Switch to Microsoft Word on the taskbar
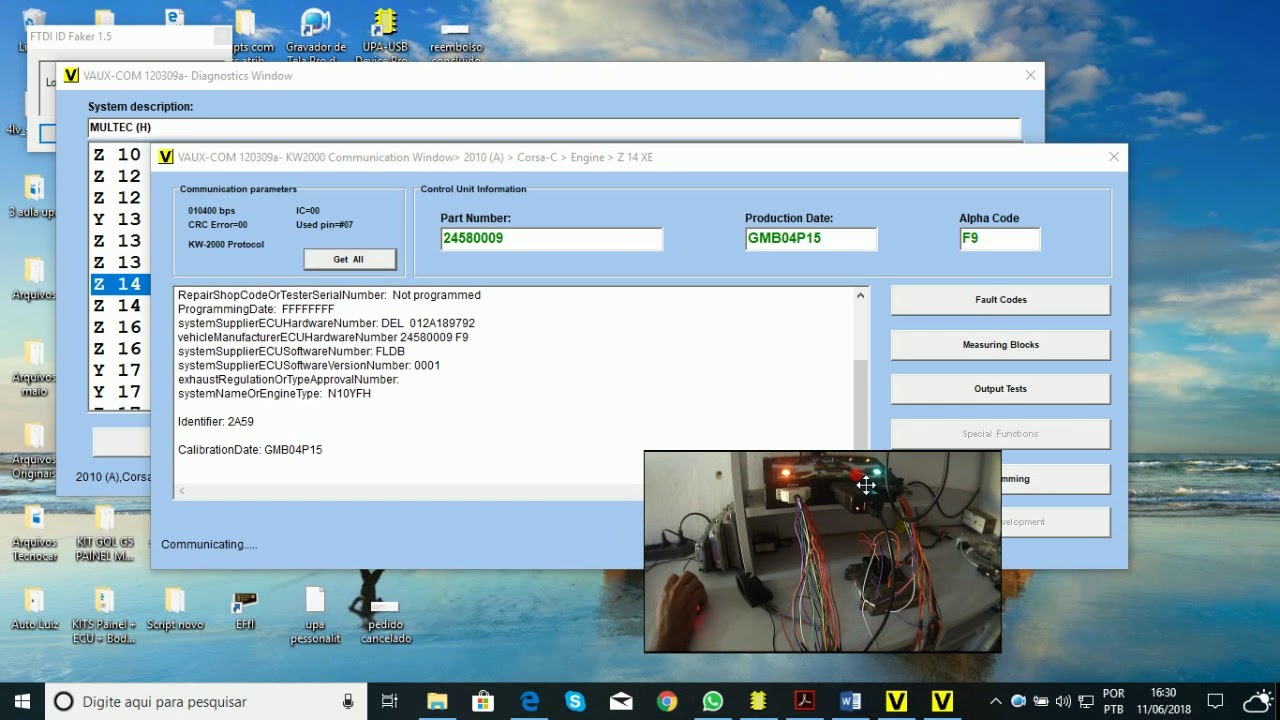The height and width of the screenshot is (720, 1280). (x=850, y=701)
